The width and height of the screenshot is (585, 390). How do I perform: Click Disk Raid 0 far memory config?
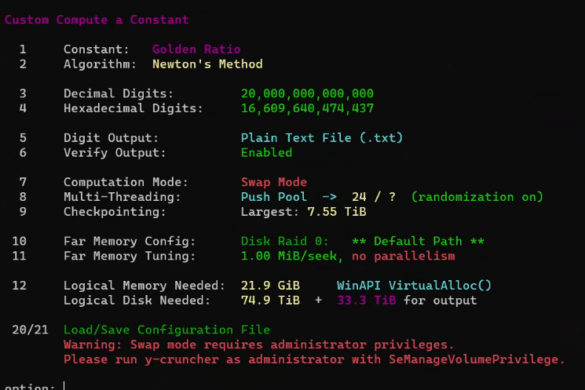coord(284,241)
